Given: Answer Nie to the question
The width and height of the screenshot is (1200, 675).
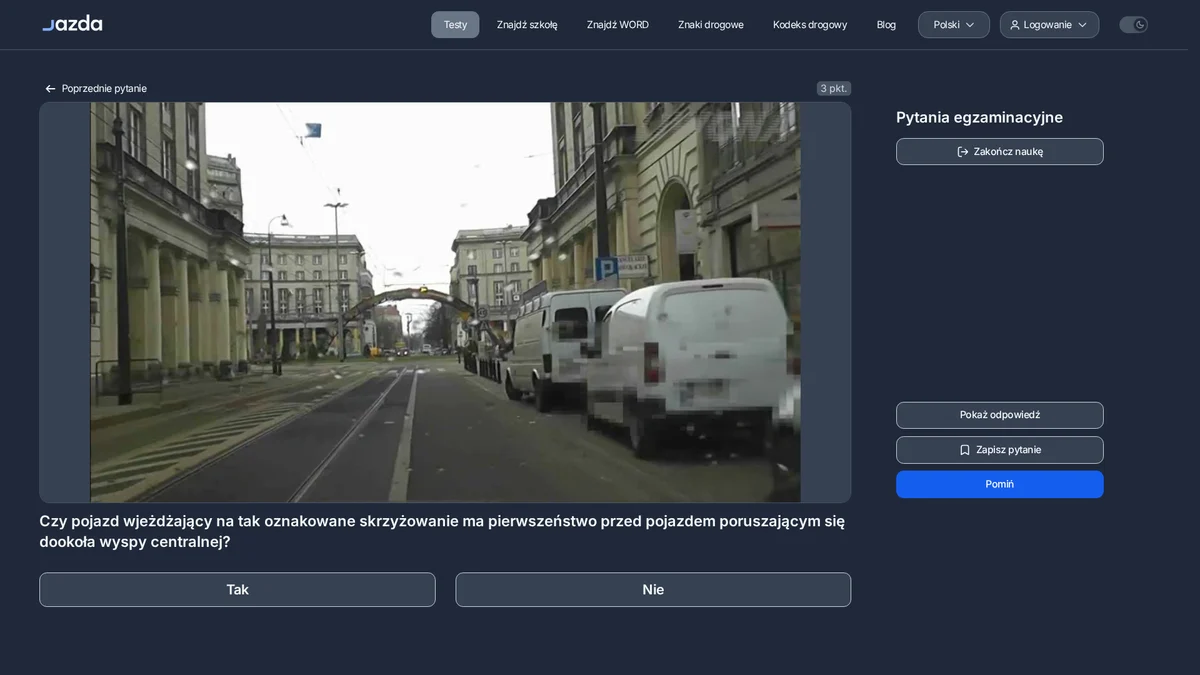Looking at the screenshot, I should click(x=653, y=590).
